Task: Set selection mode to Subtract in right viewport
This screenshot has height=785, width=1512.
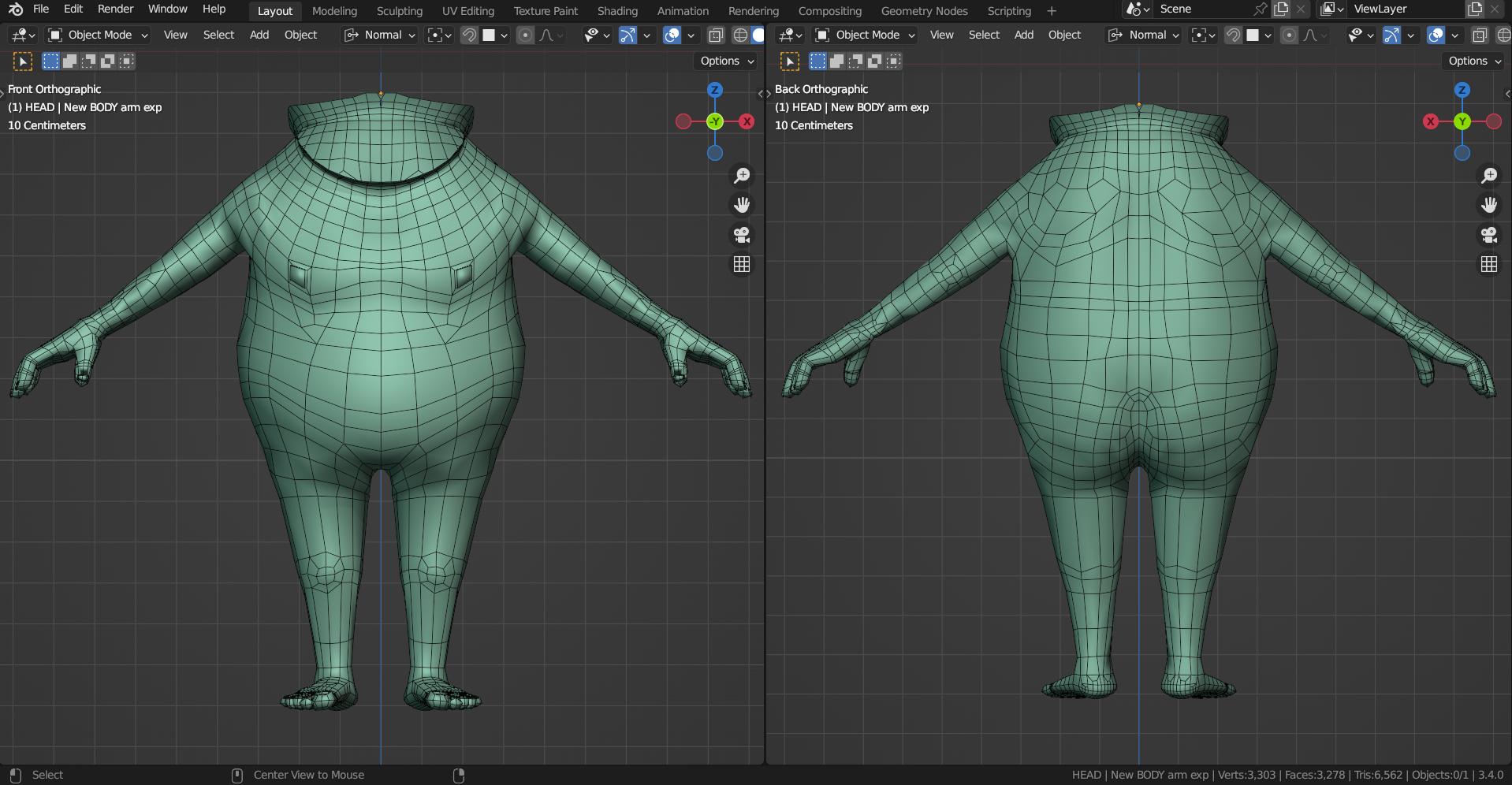Action: pos(855,61)
